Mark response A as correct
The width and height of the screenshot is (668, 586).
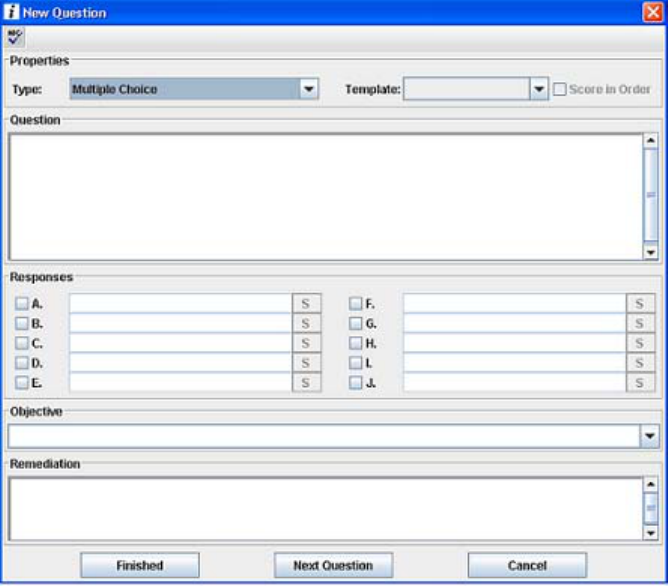(x=22, y=304)
